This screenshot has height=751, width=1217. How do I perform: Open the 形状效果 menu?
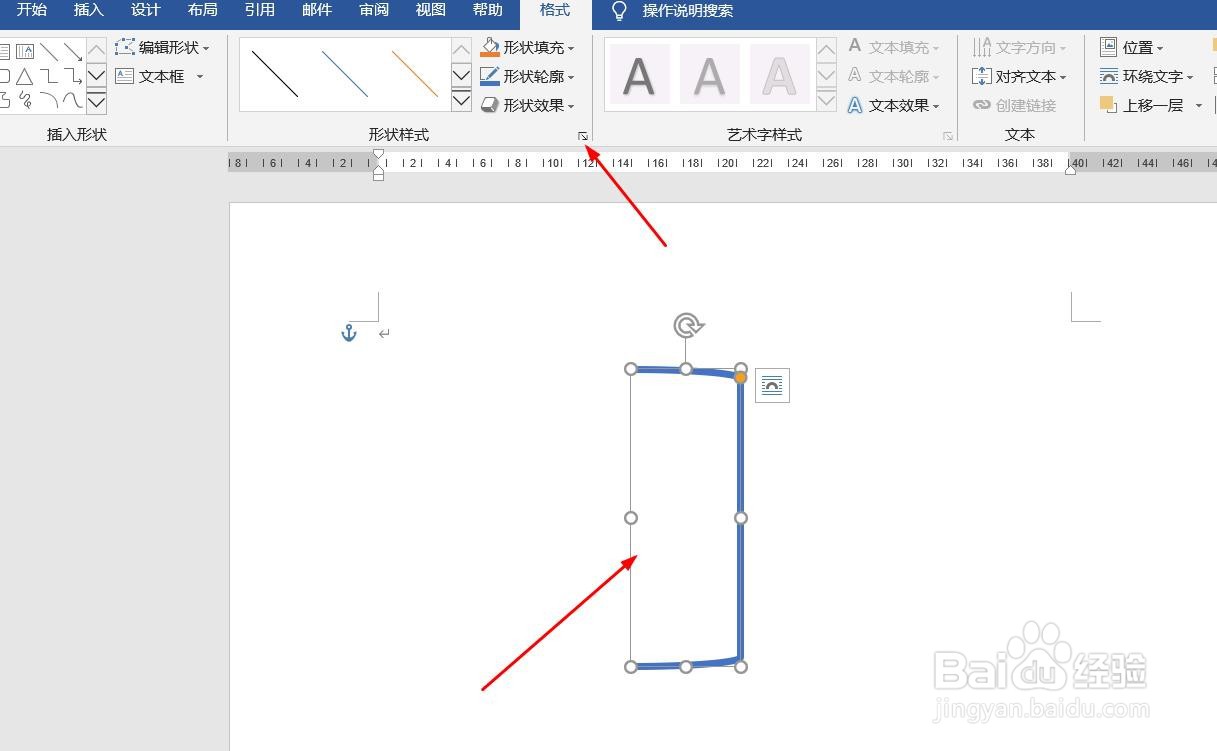527,105
